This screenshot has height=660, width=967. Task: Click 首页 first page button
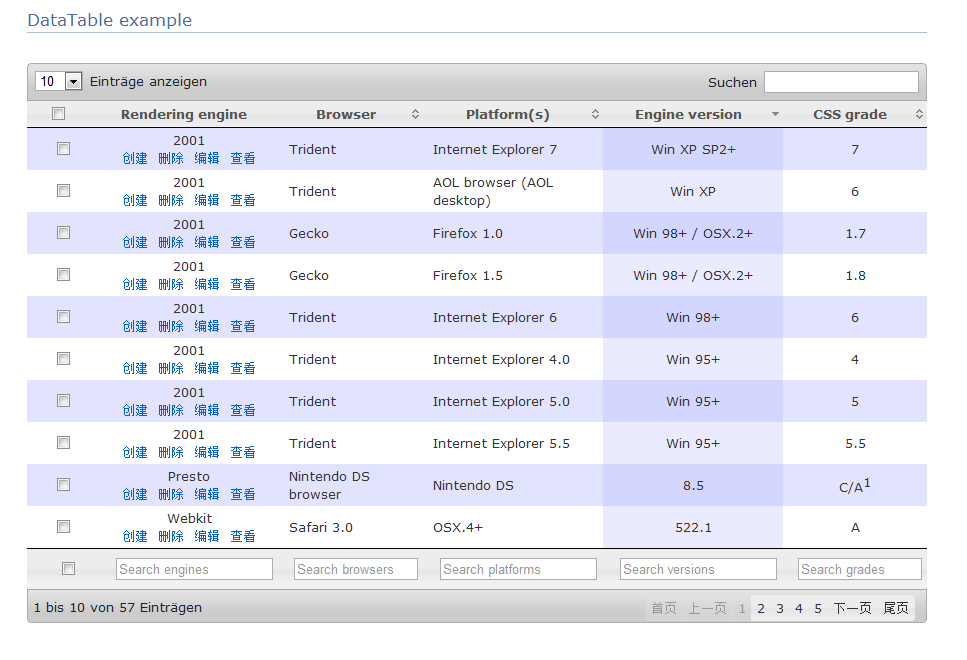click(664, 608)
